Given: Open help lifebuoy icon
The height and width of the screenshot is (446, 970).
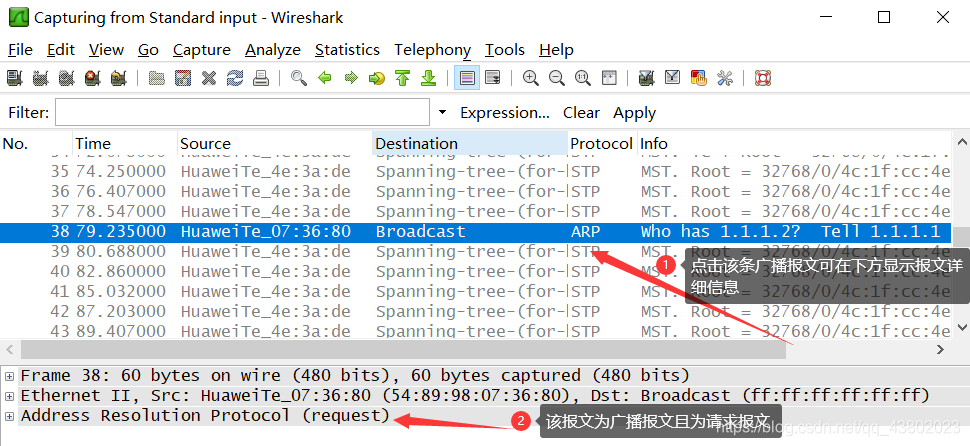Looking at the screenshot, I should [762, 78].
